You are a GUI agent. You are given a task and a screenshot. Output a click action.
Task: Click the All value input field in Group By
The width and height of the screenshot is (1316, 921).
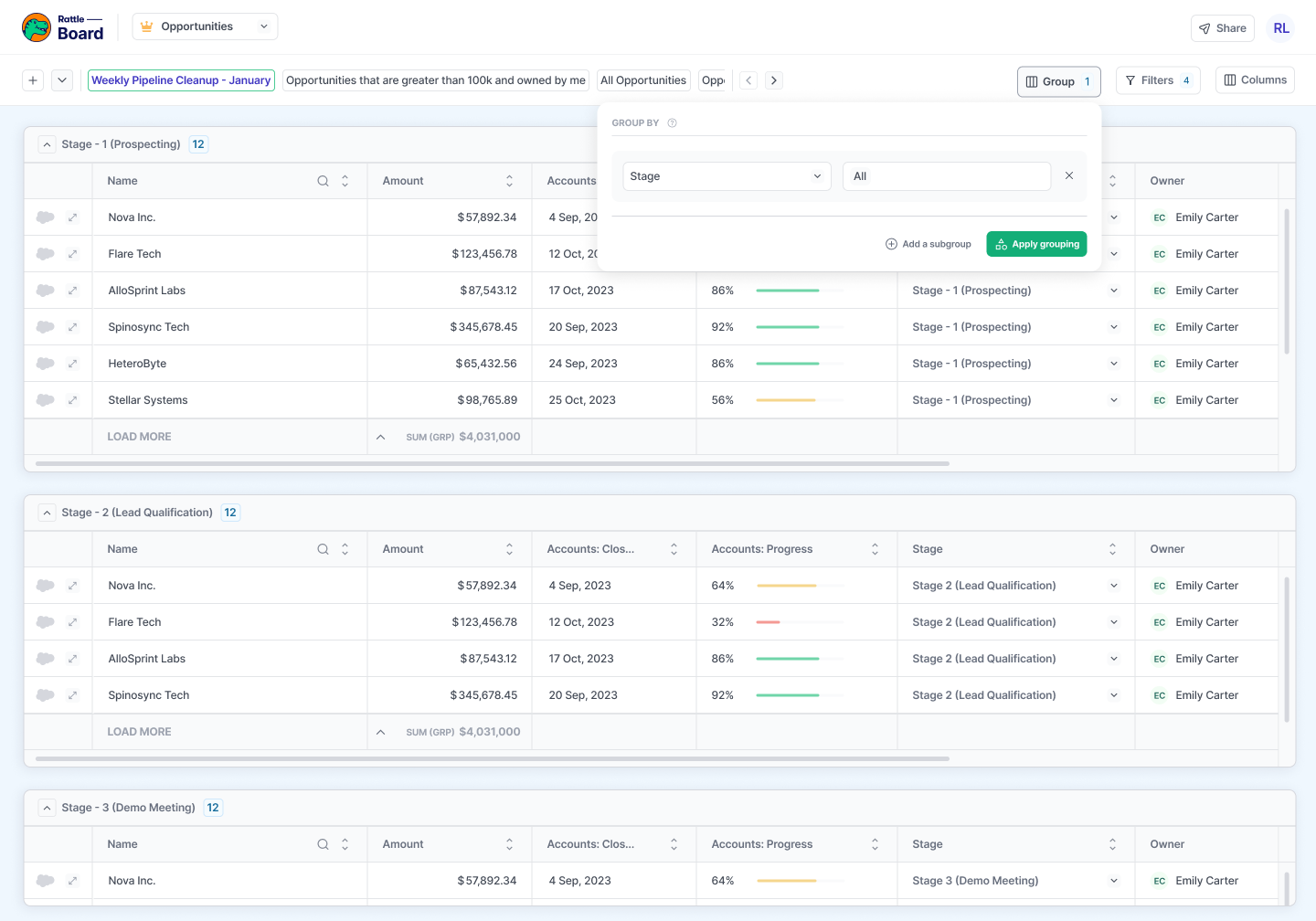click(x=946, y=176)
